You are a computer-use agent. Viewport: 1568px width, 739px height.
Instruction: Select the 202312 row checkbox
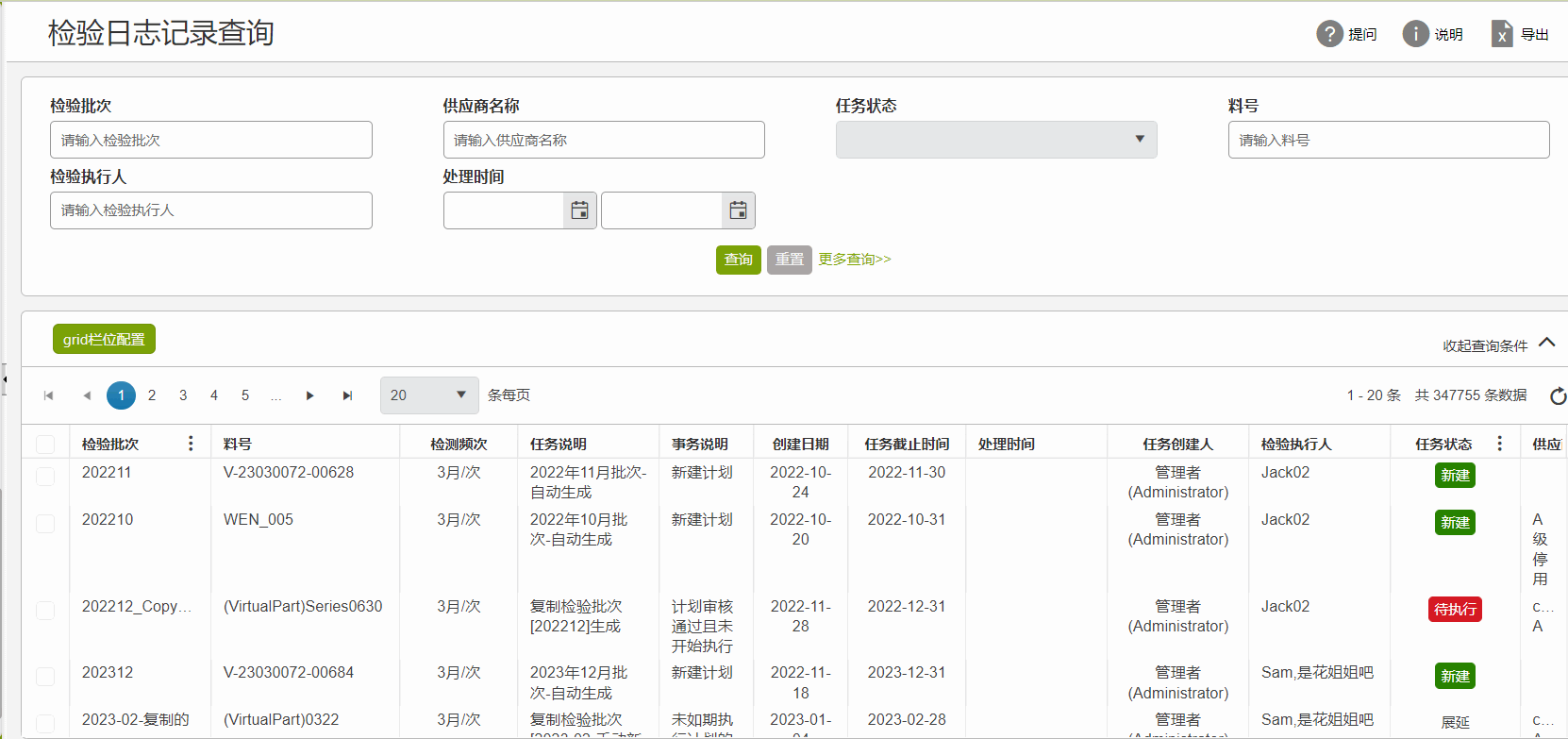pyautogui.click(x=45, y=676)
